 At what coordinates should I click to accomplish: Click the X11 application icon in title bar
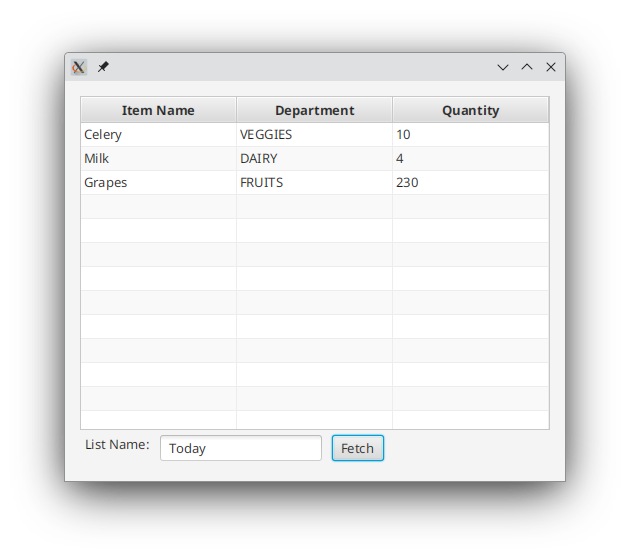tap(79, 67)
